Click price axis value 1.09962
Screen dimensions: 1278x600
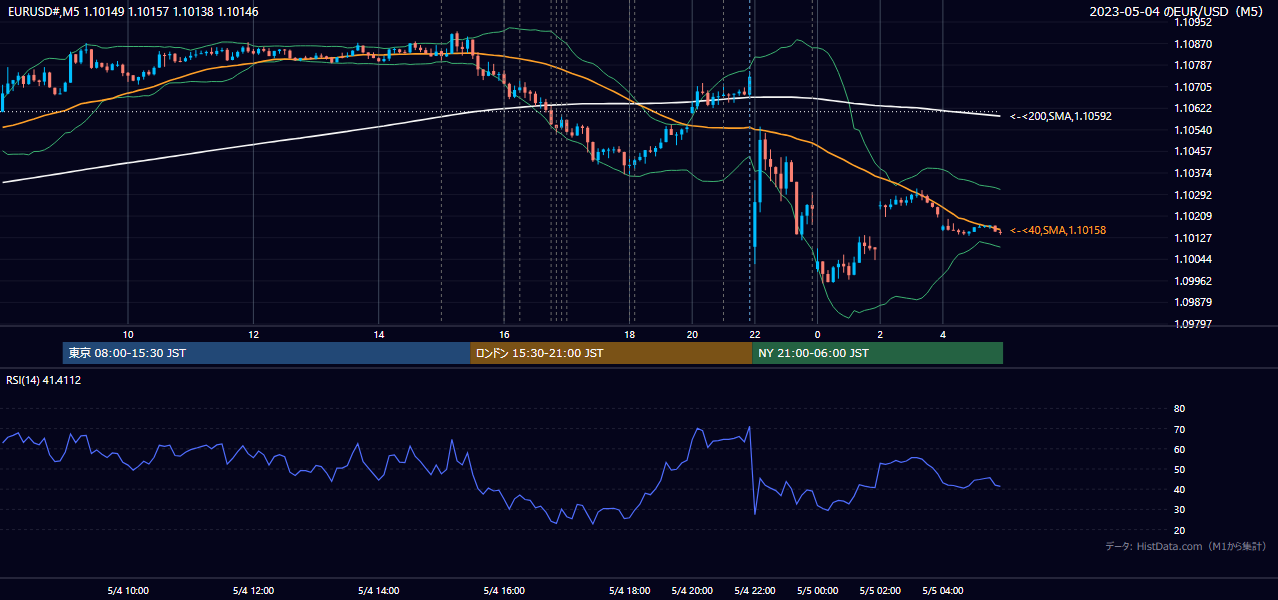coord(1193,281)
